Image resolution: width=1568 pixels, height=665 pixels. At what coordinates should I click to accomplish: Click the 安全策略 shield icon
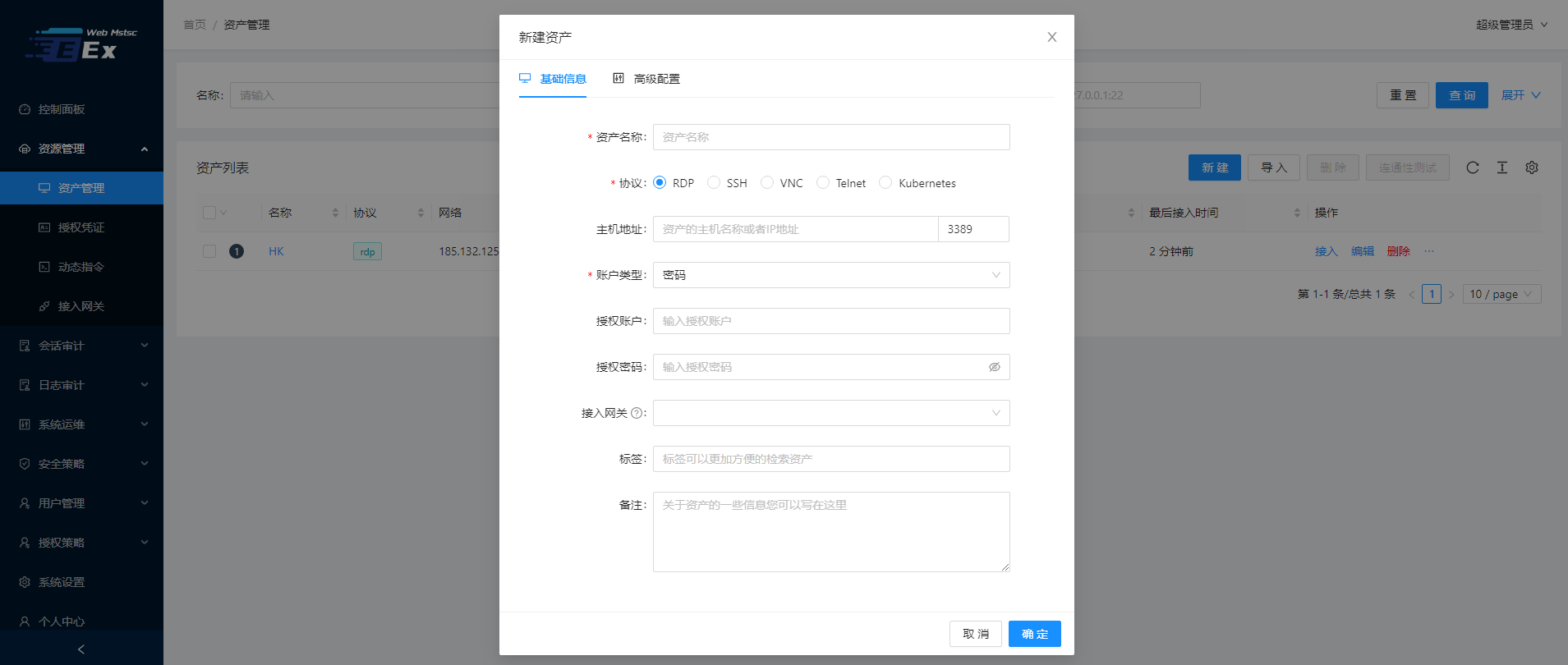click(25, 464)
